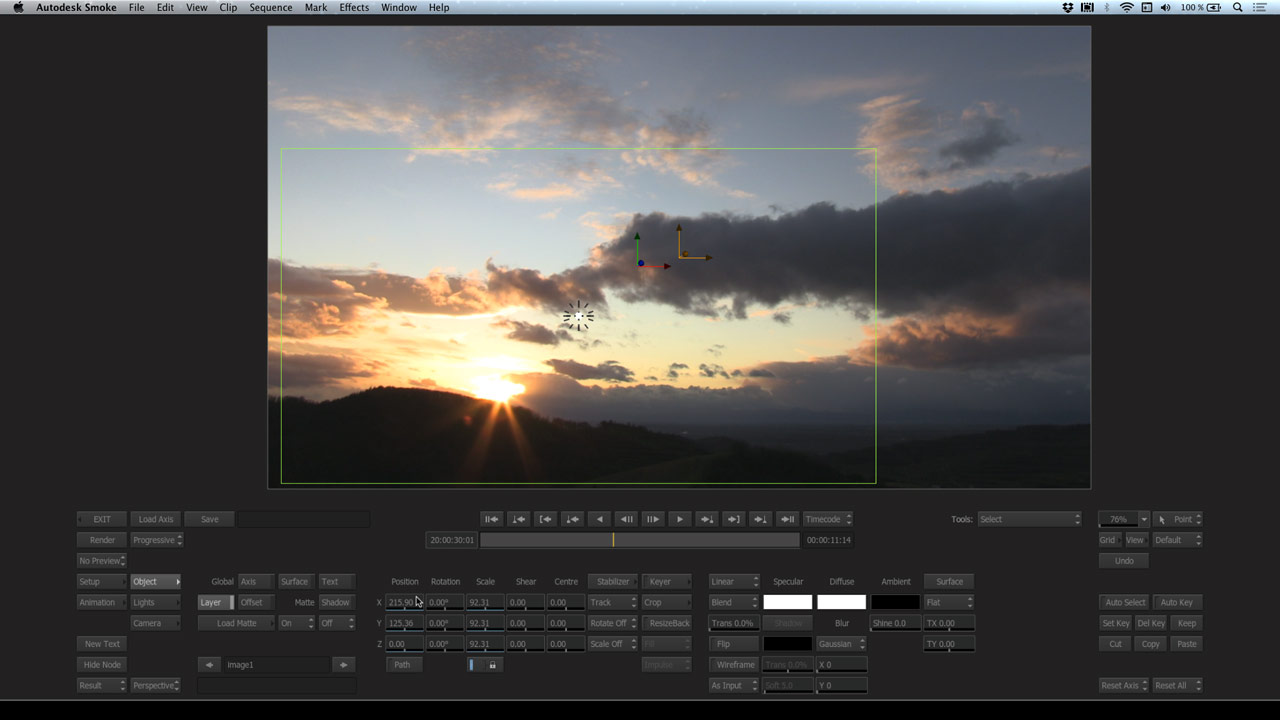The image size is (1280, 720).
Task: Click the play backward arrow button
Action: pyautogui.click(x=599, y=519)
